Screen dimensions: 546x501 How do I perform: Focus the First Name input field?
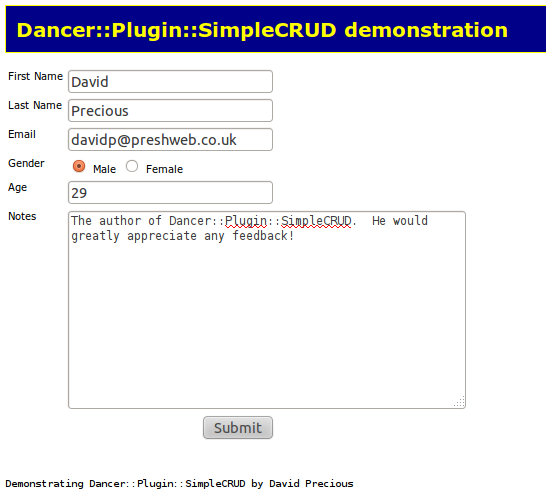pyautogui.click(x=170, y=81)
